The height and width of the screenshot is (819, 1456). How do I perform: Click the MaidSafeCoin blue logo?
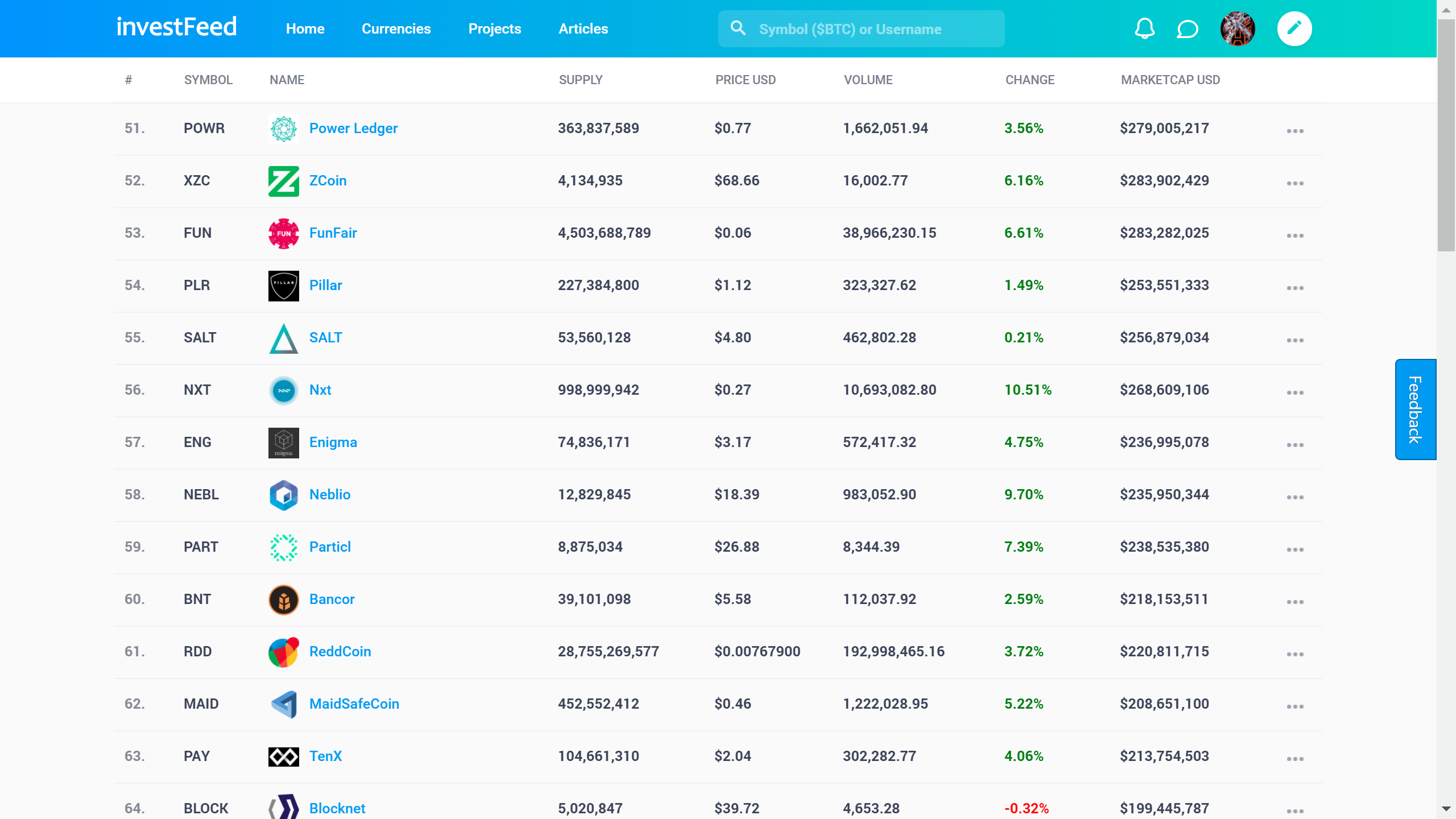point(284,704)
